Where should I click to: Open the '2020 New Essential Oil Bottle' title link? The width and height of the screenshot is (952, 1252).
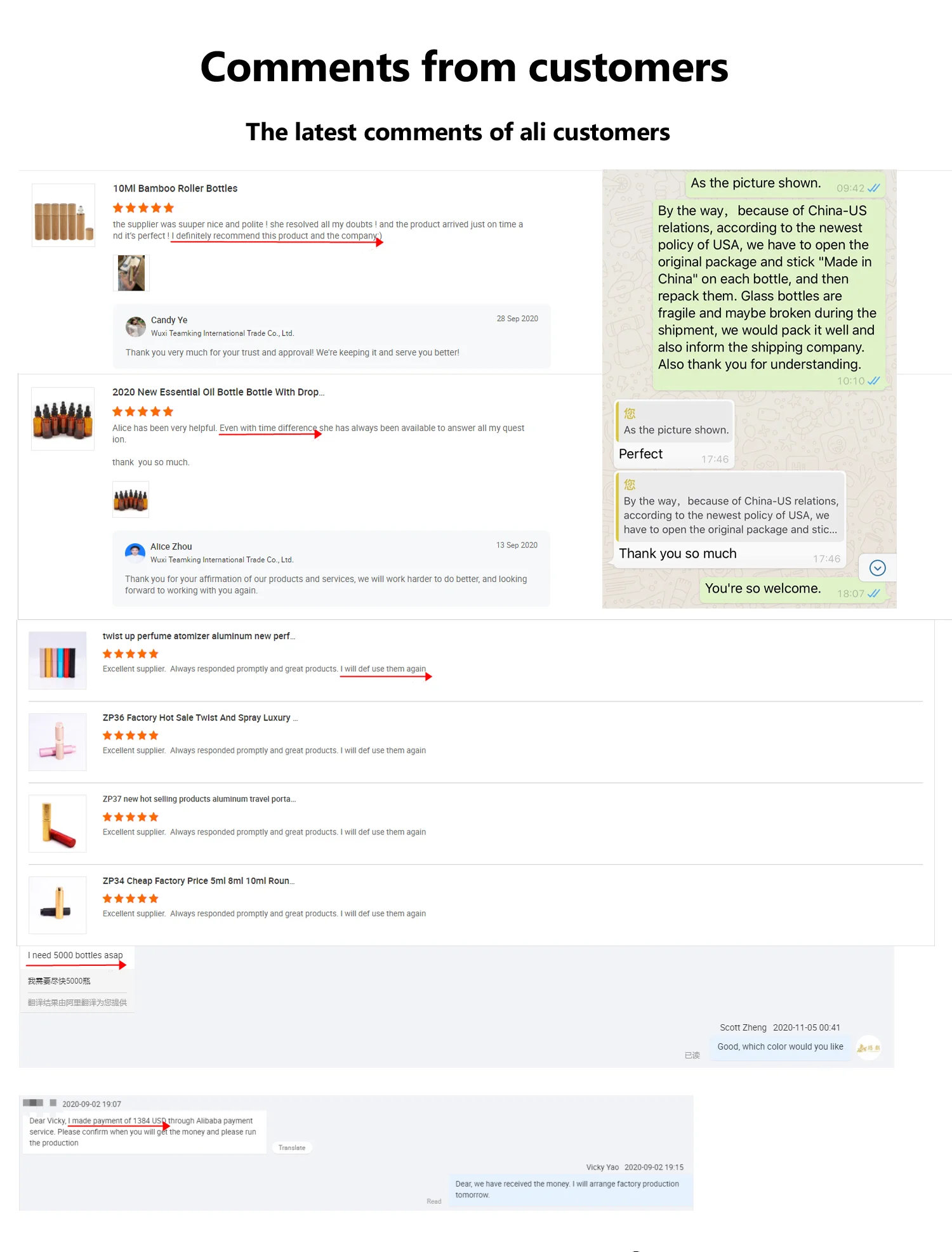pyautogui.click(x=218, y=392)
